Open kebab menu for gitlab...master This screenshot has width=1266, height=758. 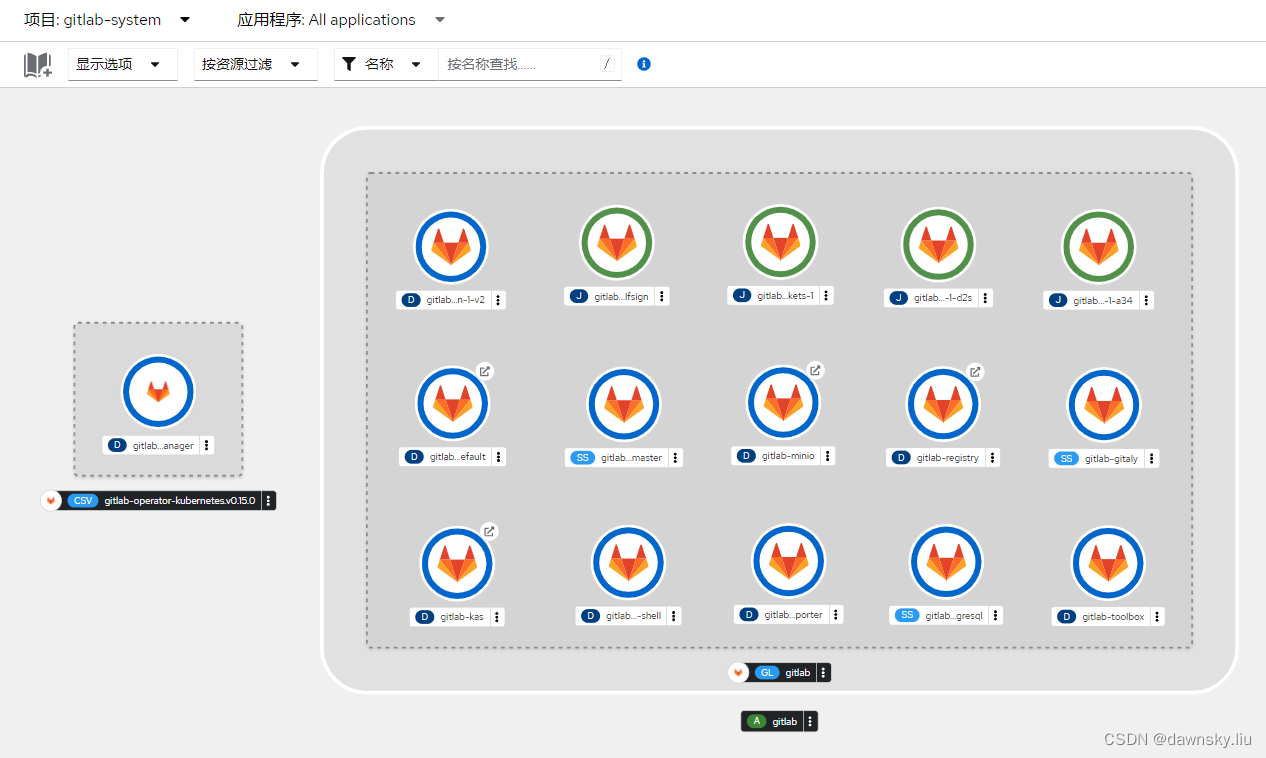(x=675, y=458)
